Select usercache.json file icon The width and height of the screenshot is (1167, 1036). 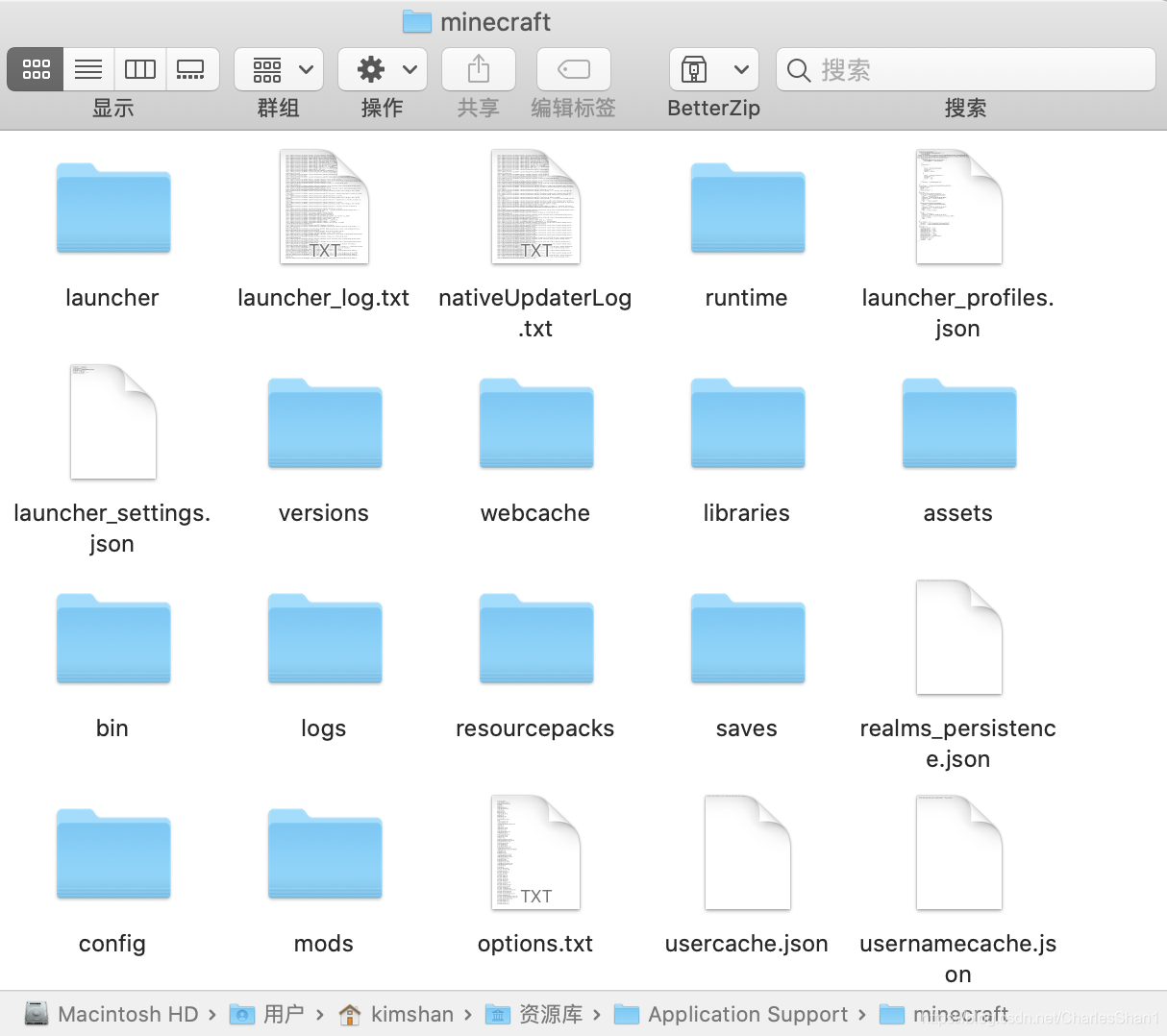pyautogui.click(x=748, y=852)
